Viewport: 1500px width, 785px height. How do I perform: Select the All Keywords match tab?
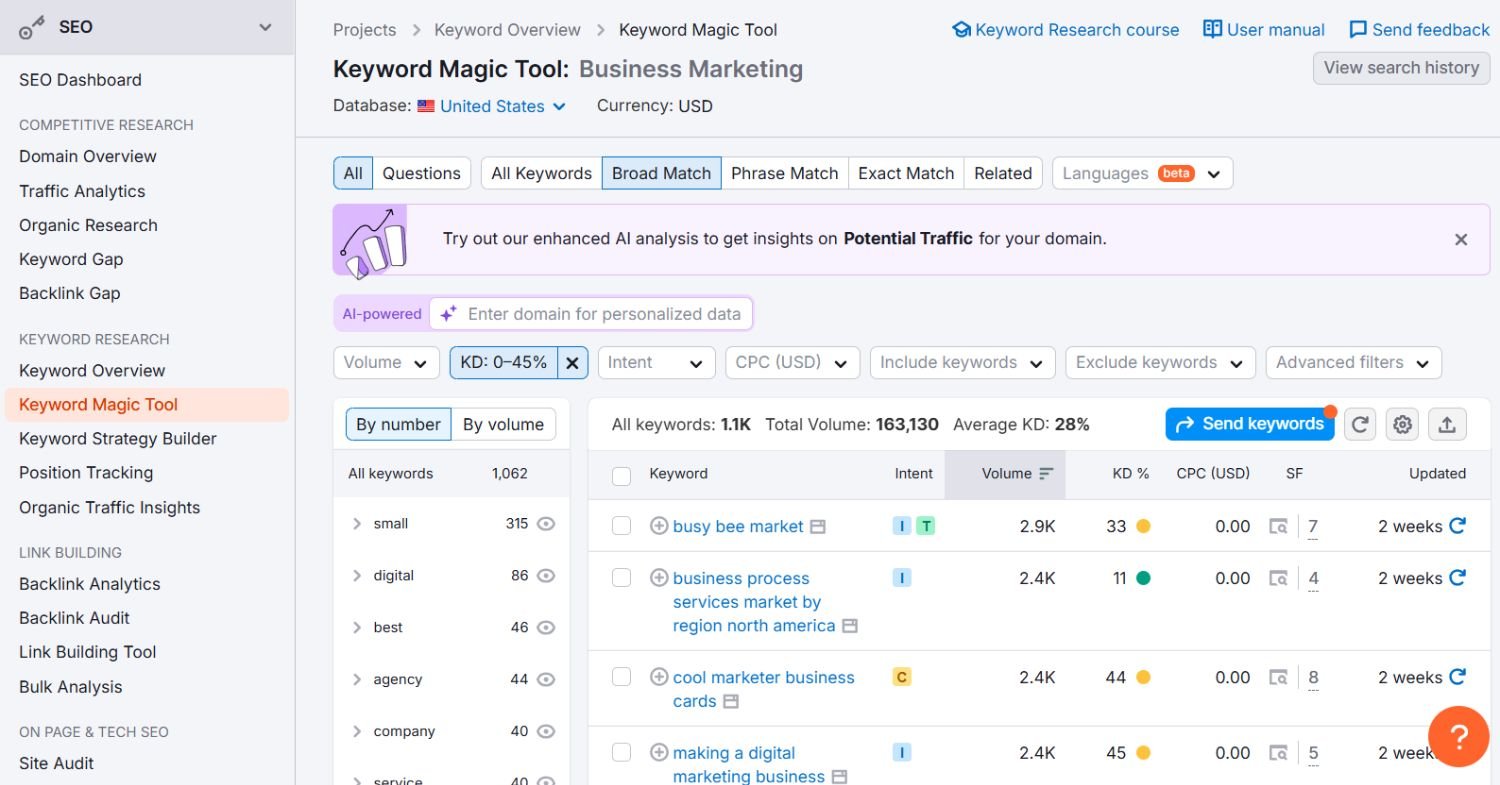point(541,173)
